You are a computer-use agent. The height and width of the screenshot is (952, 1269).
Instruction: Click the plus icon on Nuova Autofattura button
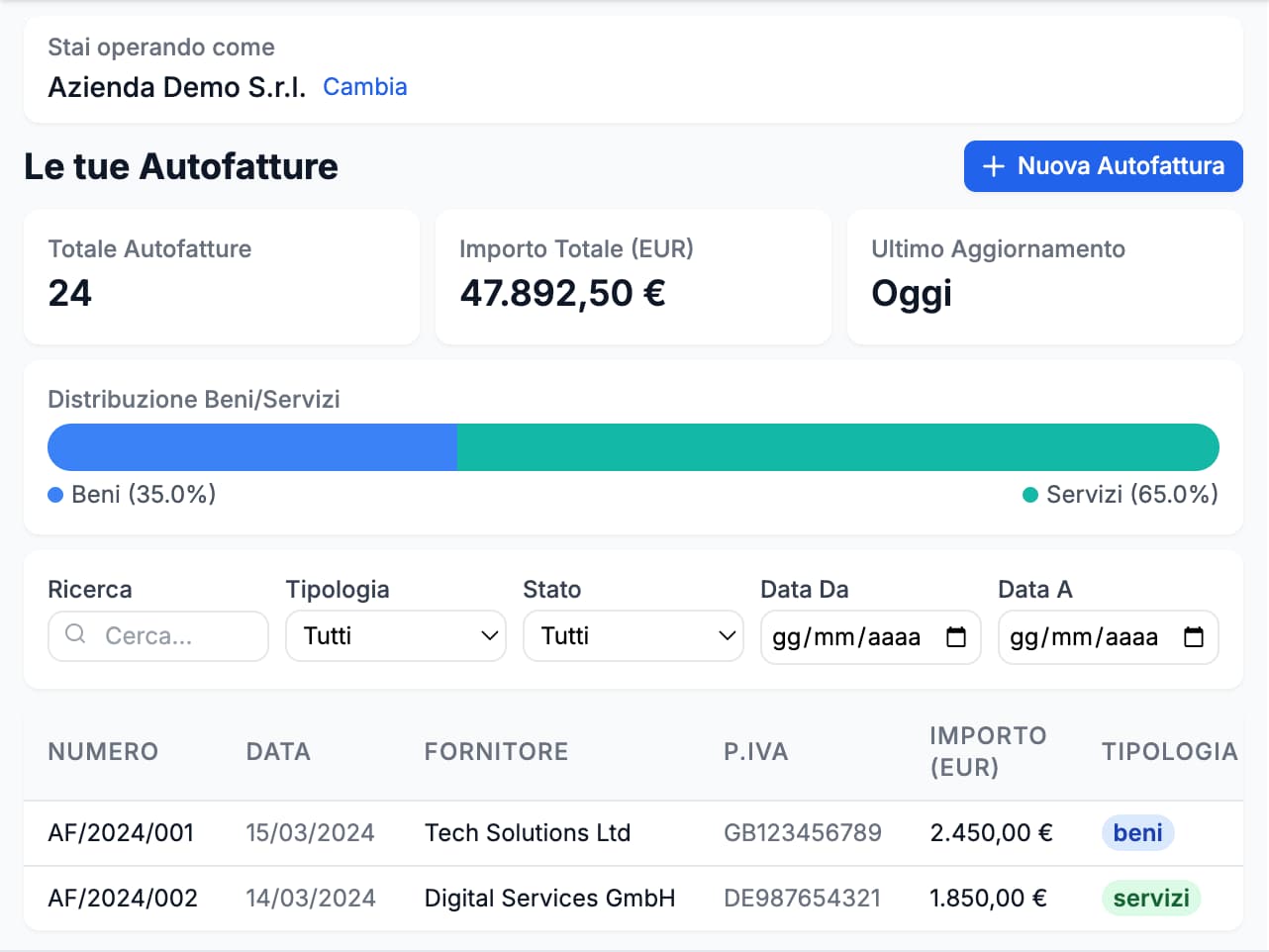pyautogui.click(x=993, y=166)
